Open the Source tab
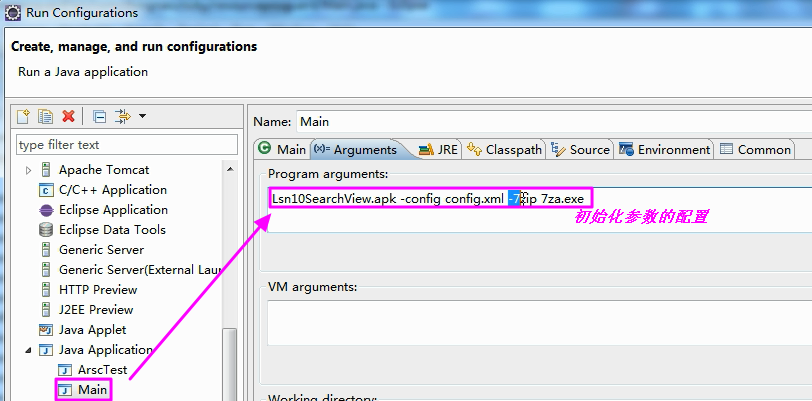Screen dimensions: 812x401 pyautogui.click(x=580, y=149)
